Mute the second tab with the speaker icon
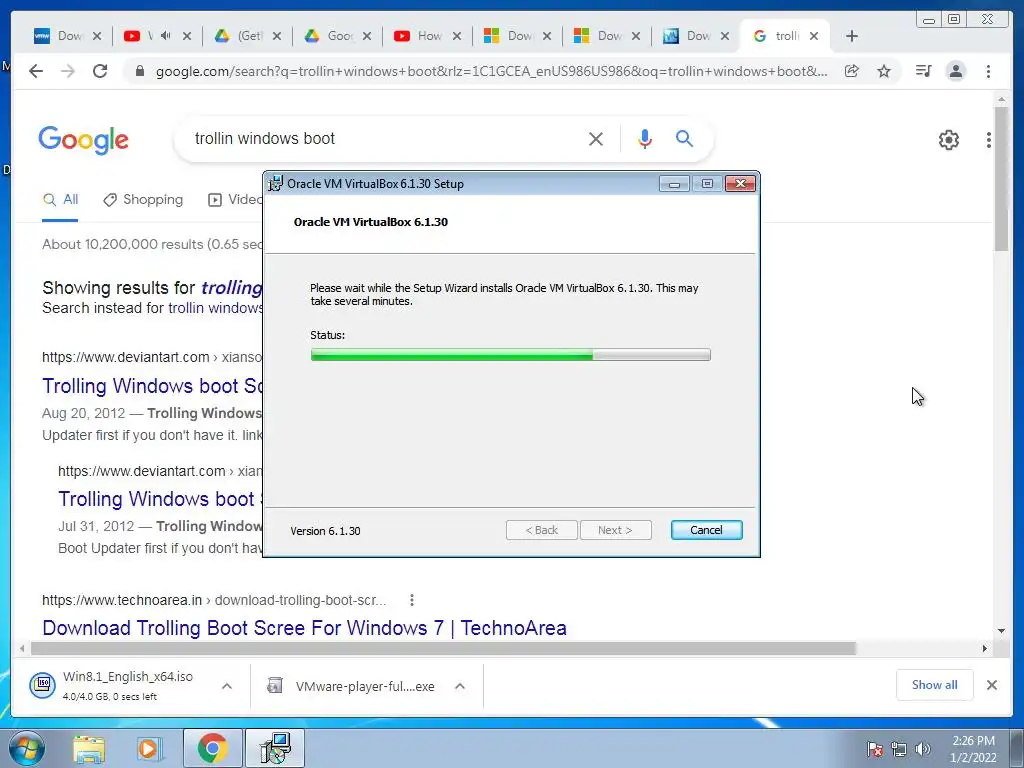 click(166, 36)
